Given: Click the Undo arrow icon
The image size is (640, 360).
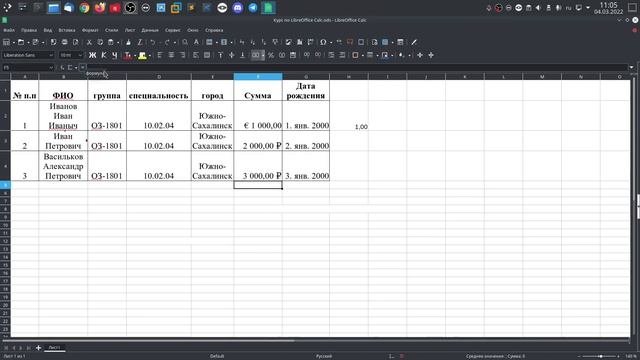Looking at the screenshot, I should coord(153,42).
